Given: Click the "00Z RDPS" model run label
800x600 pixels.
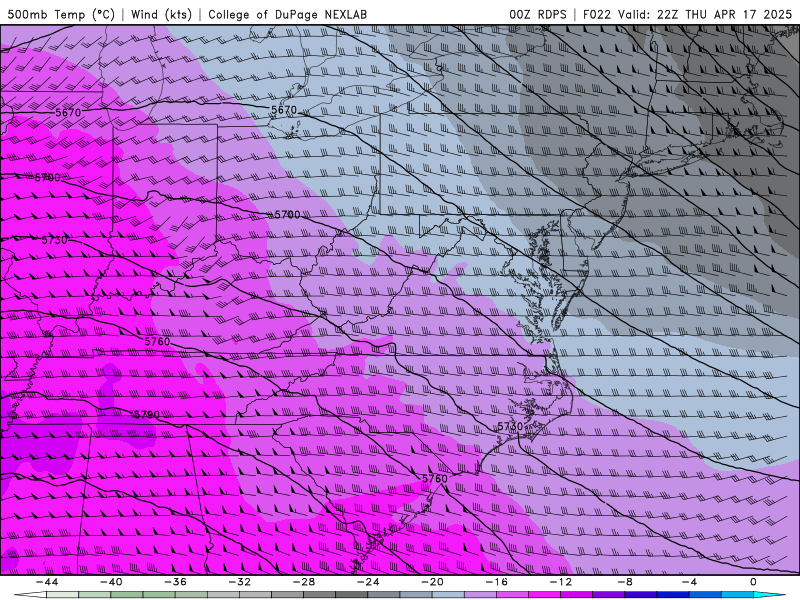Looking at the screenshot, I should tap(538, 14).
